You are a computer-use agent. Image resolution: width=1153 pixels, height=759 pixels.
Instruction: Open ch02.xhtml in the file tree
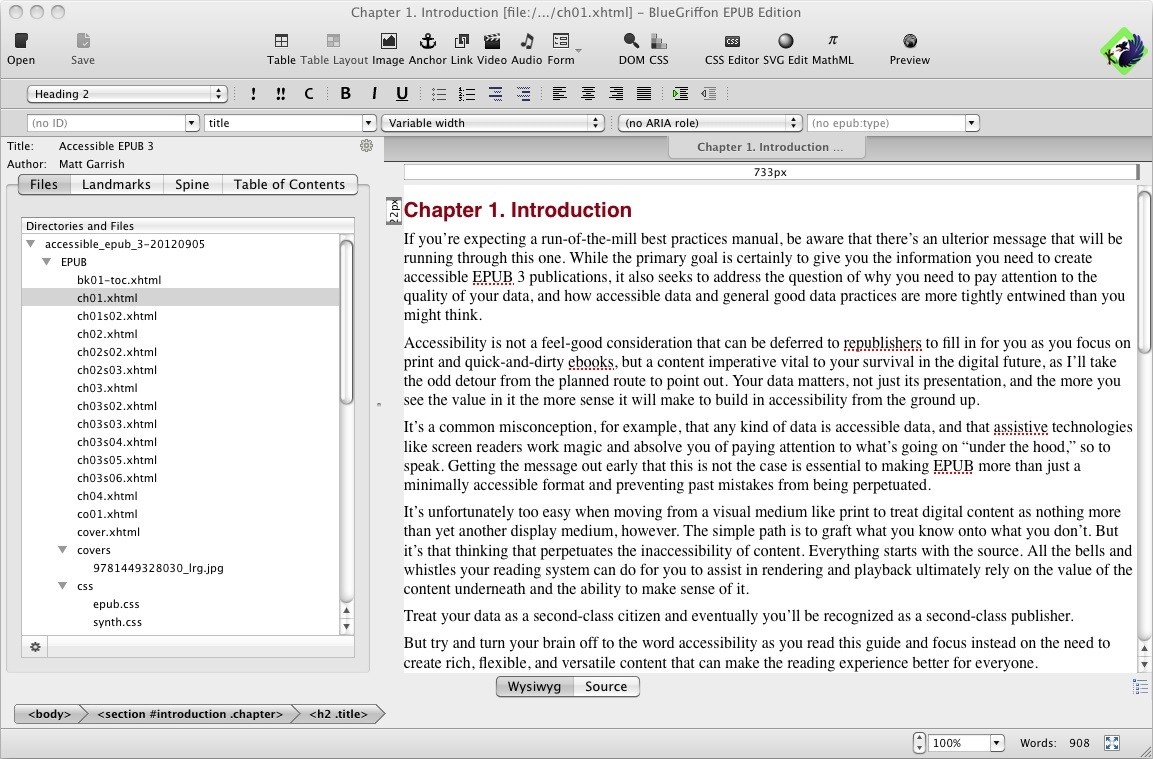107,334
